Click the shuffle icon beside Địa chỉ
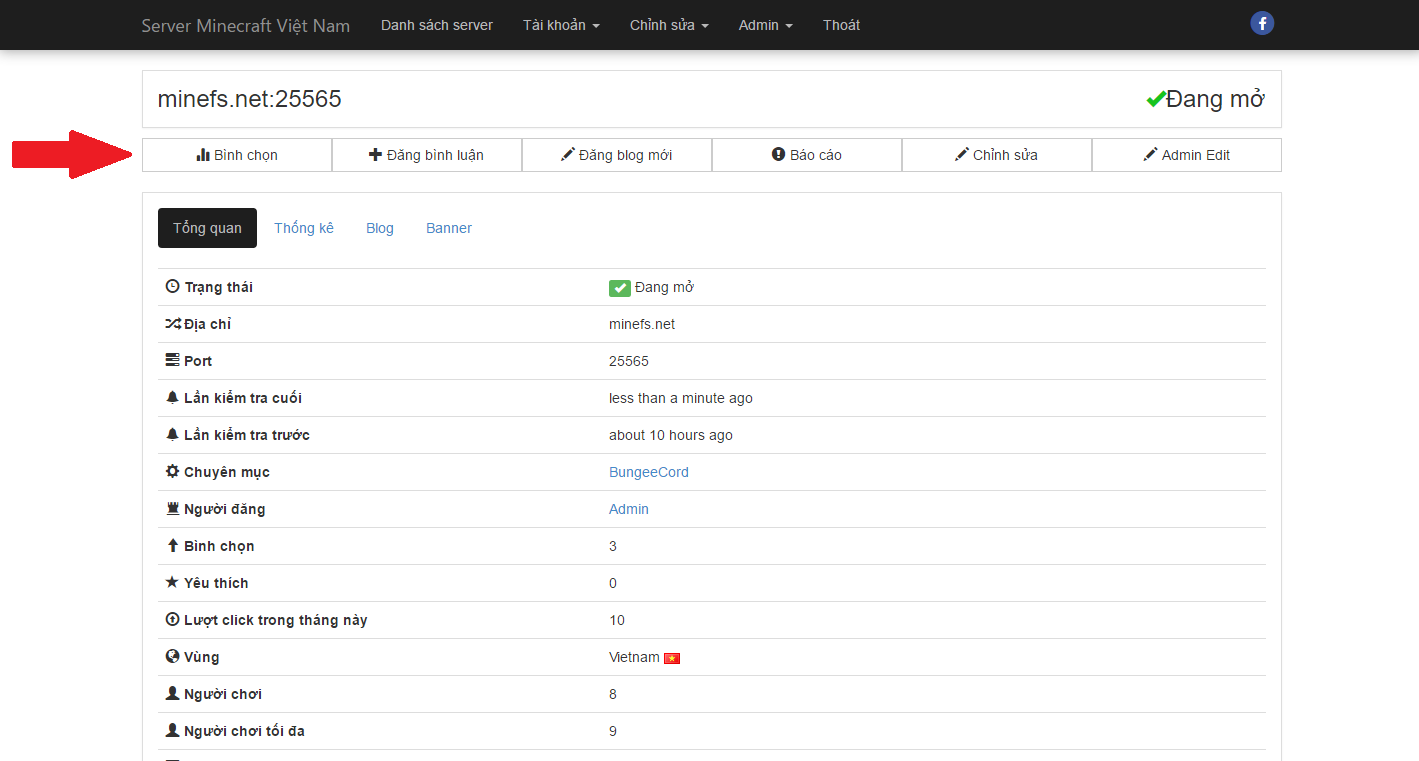 172,324
